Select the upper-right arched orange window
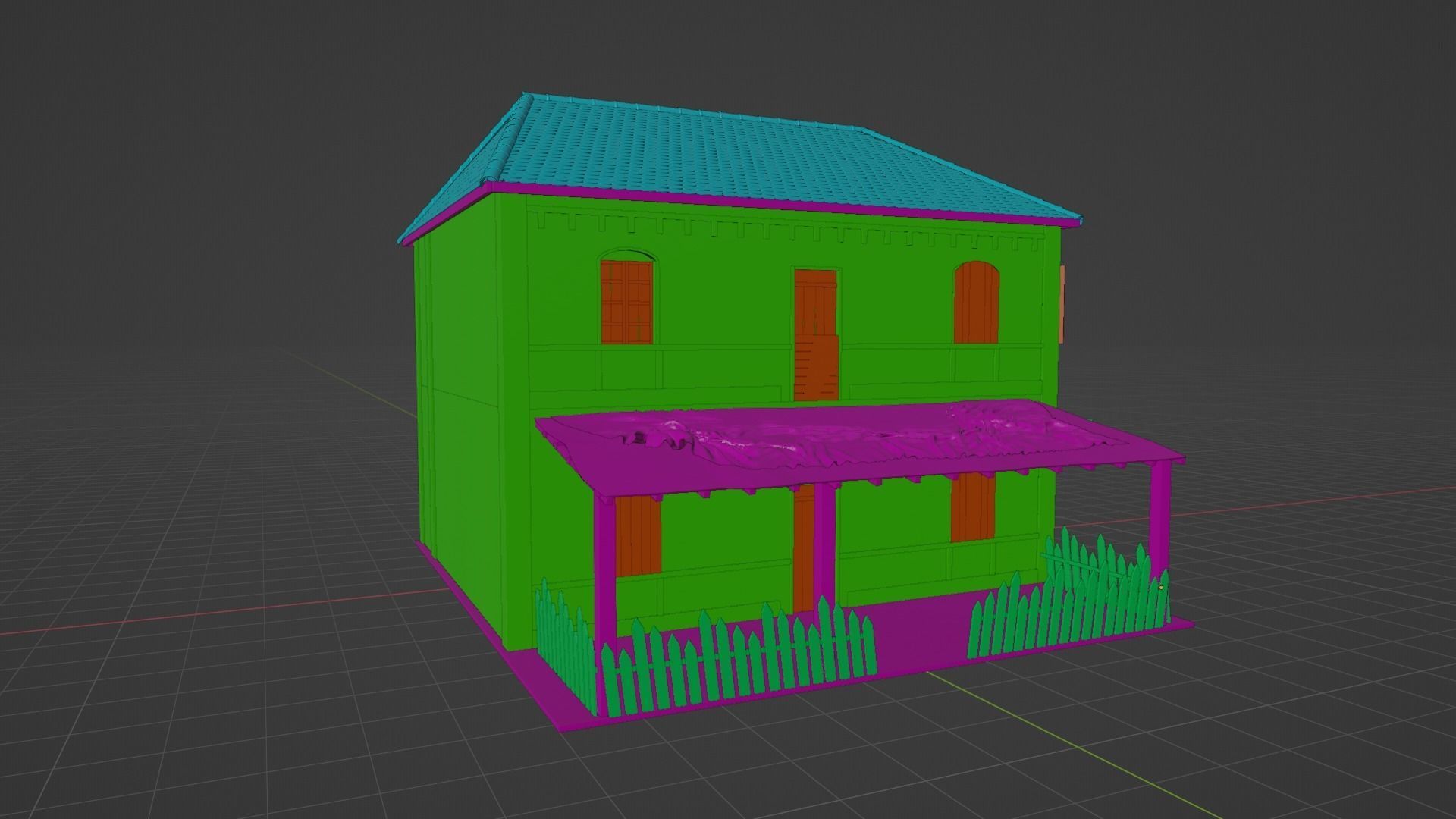 tap(977, 303)
